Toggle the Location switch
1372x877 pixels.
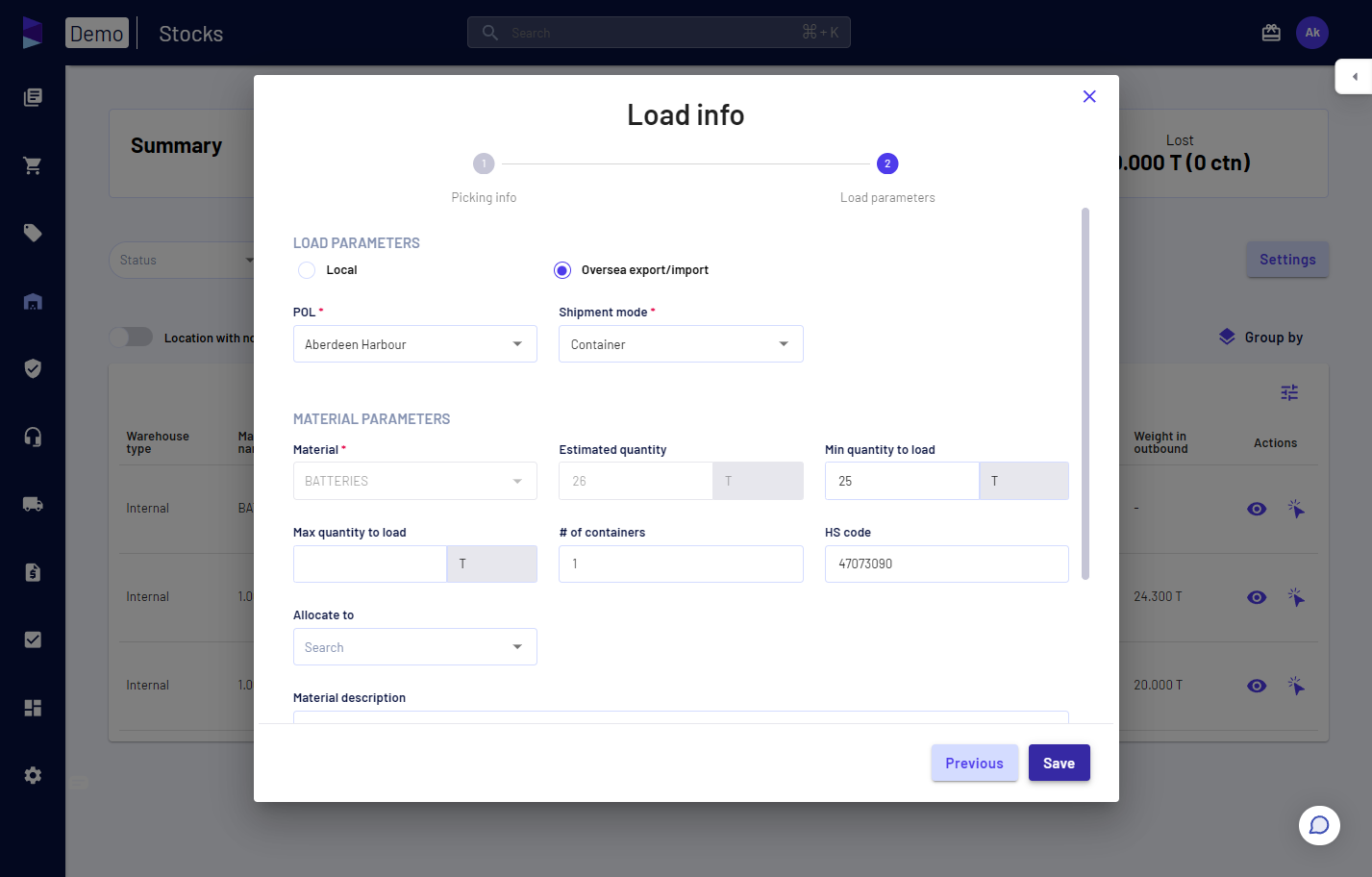click(131, 337)
